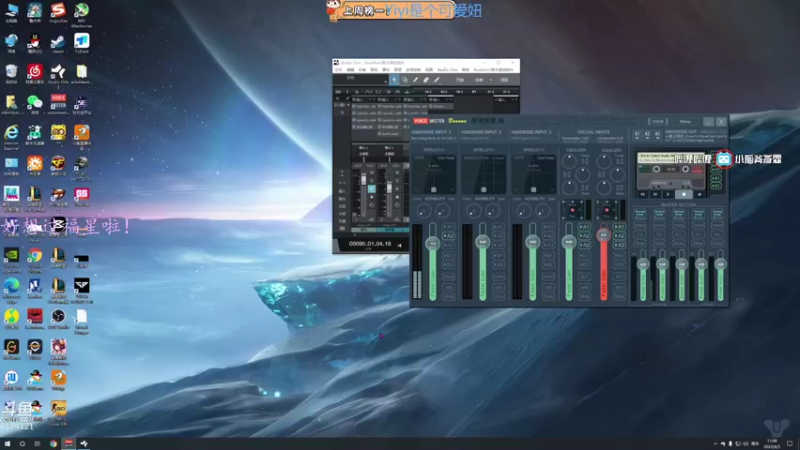Open OBS Studio desktop shortcut
Viewport: 800px width, 450px height.
[58, 319]
